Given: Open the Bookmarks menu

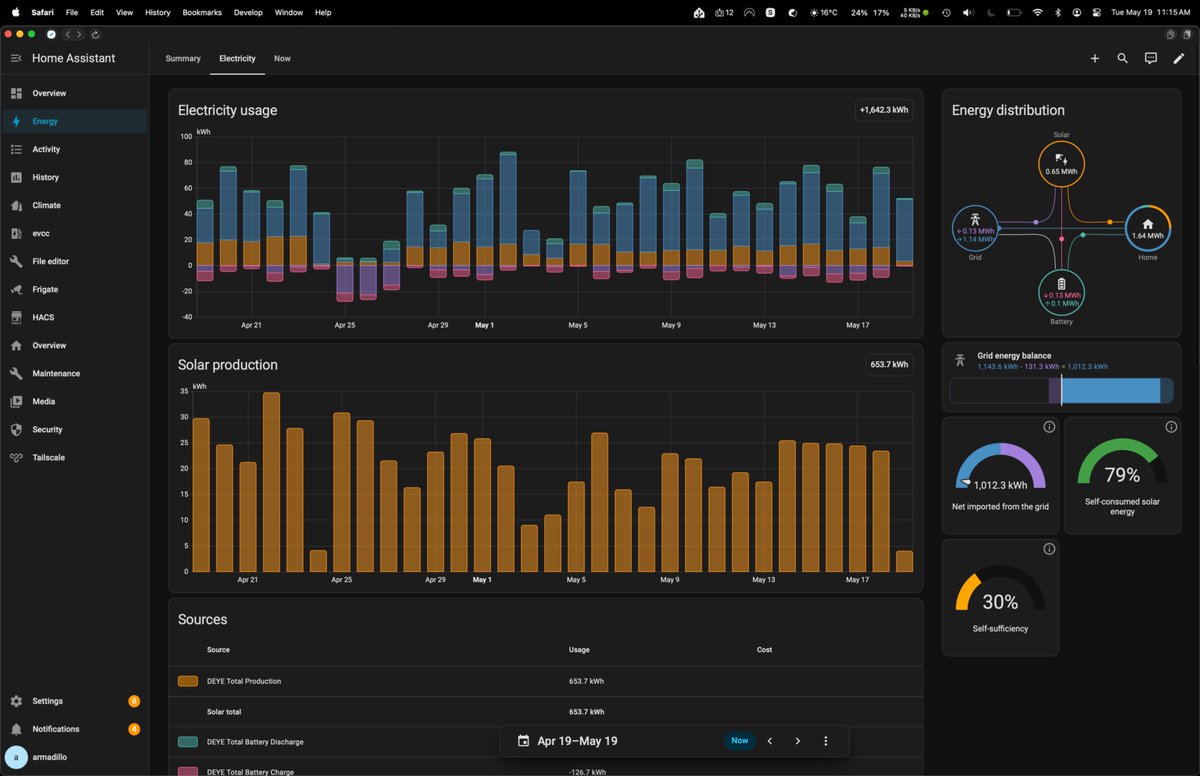Looking at the screenshot, I should pyautogui.click(x=203, y=12).
